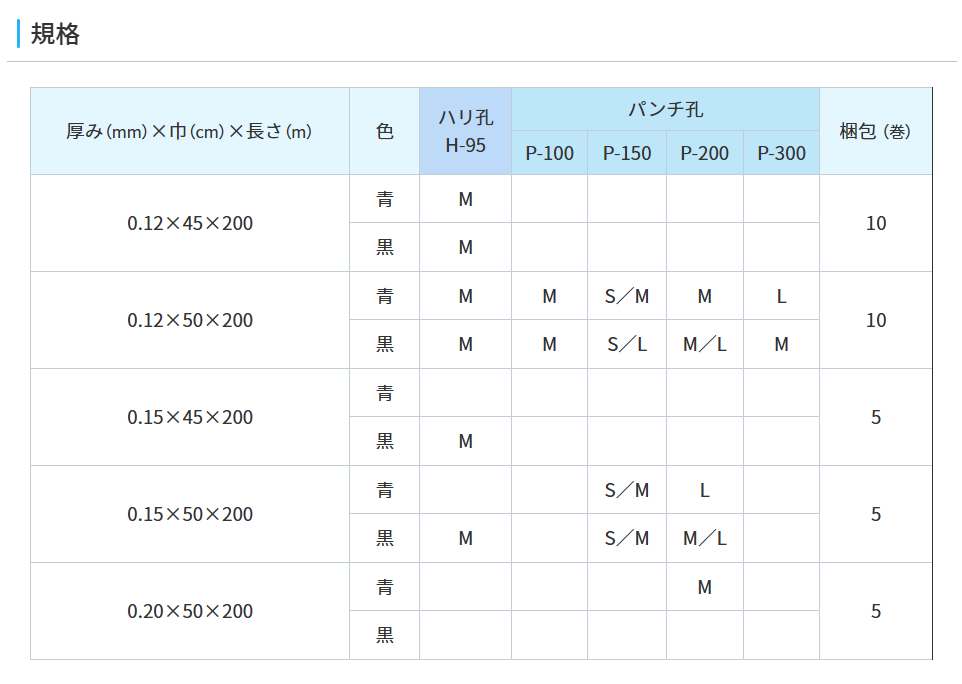This screenshot has height=684, width=962.
Task: Click the 梱包 (巻) column header
Action: coord(875,131)
